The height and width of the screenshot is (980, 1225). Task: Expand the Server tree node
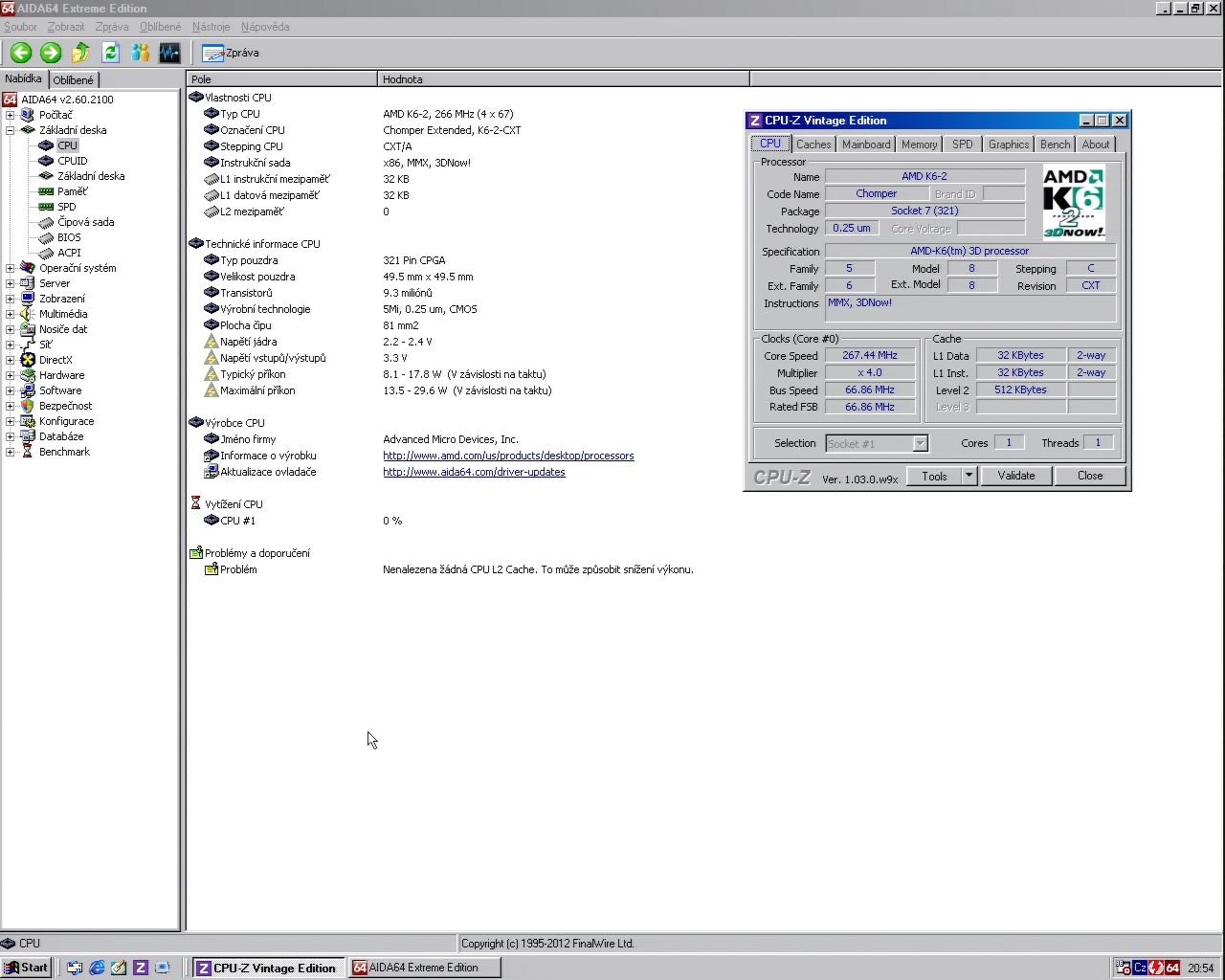point(11,283)
